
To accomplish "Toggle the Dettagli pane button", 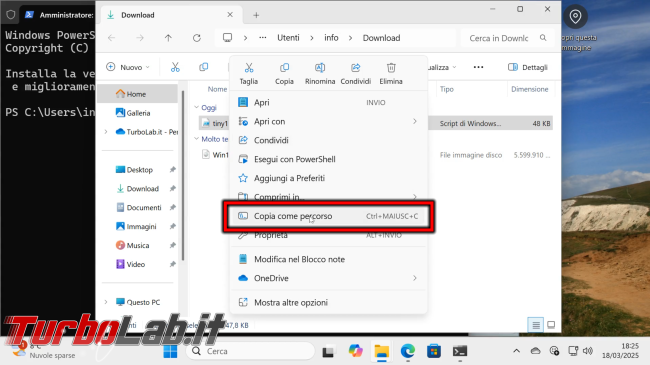I will coord(528,67).
